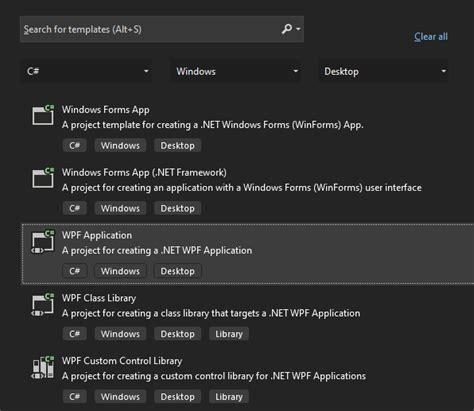Click the WPF Class Library template icon
474x411 pixels.
pos(43,304)
